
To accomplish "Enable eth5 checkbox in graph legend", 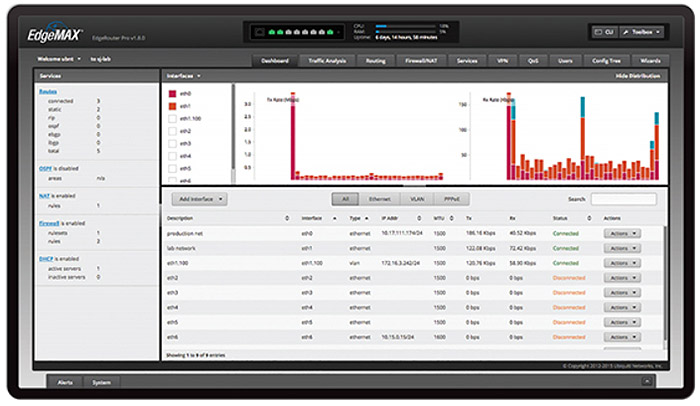I will click(172, 169).
